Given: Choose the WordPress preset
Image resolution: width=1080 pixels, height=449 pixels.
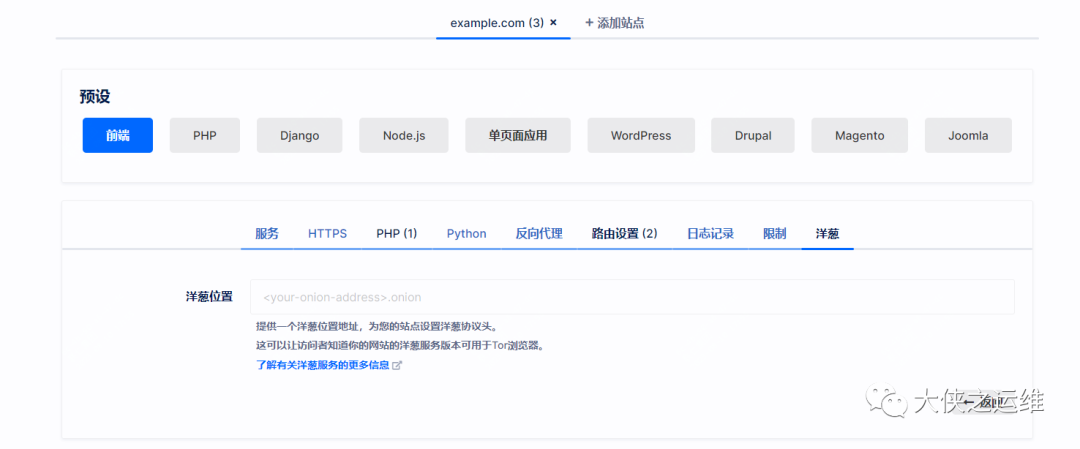Looking at the screenshot, I should (641, 136).
